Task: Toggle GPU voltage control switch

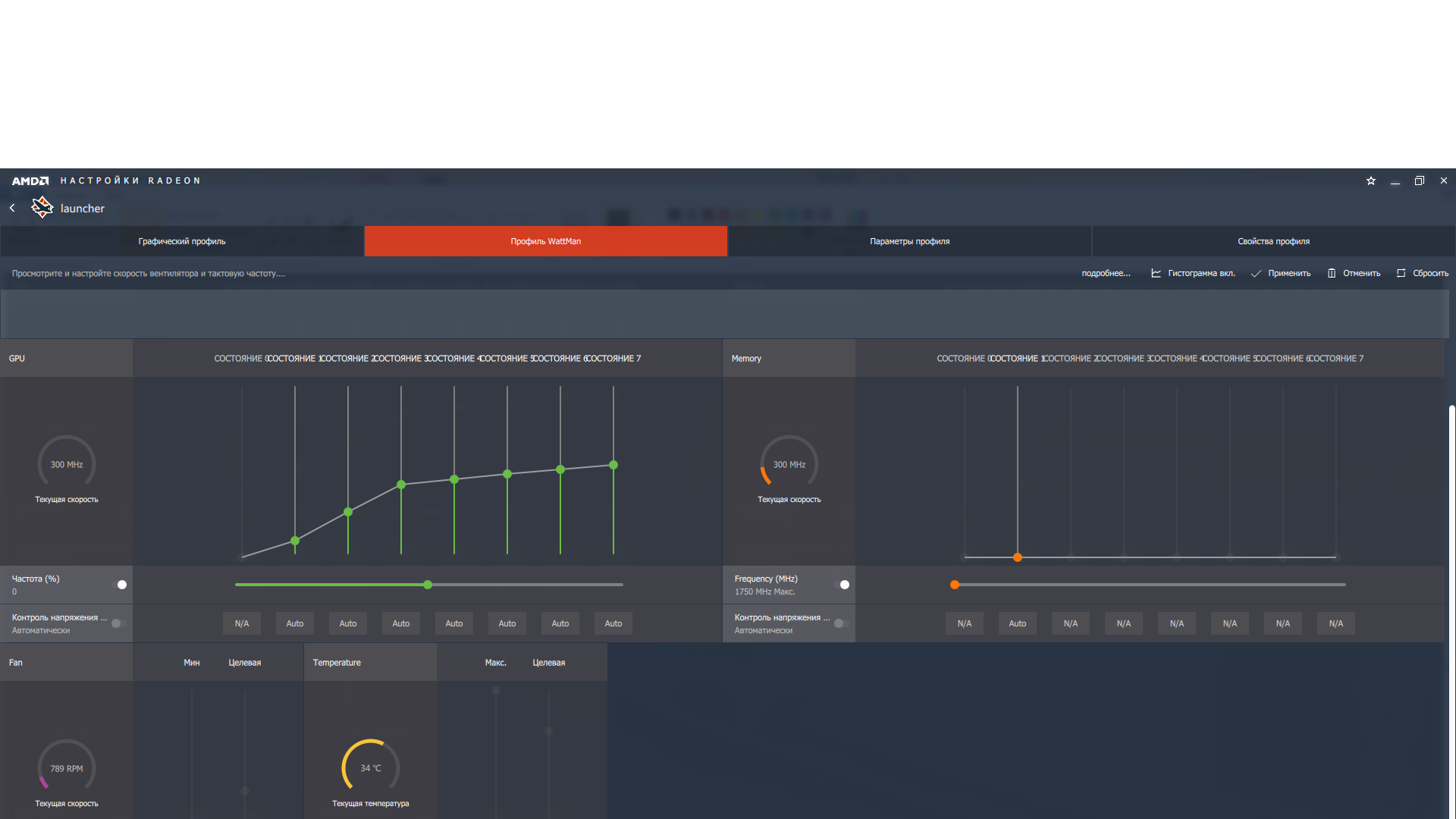Action: point(118,623)
